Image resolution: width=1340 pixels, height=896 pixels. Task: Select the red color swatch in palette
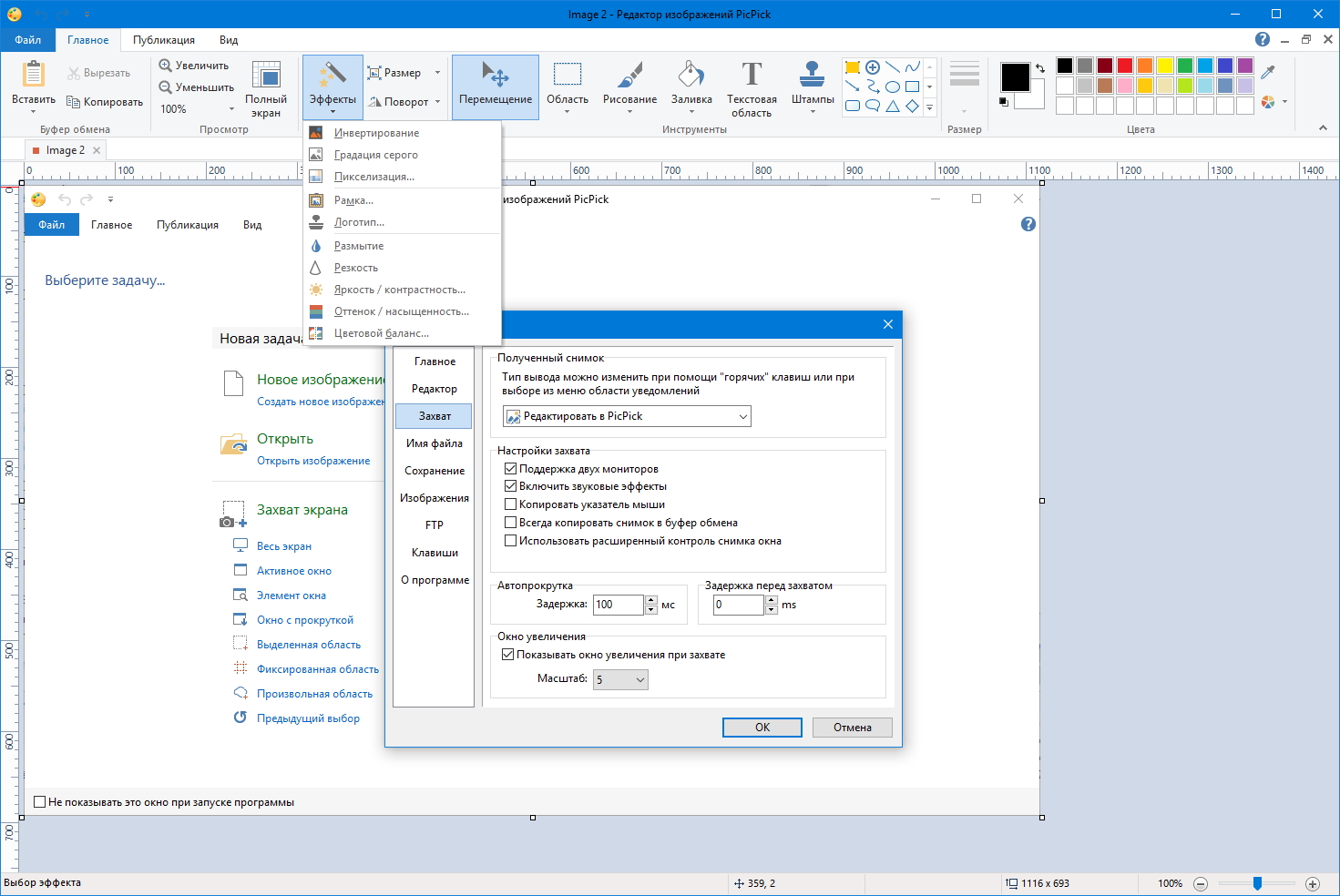tap(1125, 66)
